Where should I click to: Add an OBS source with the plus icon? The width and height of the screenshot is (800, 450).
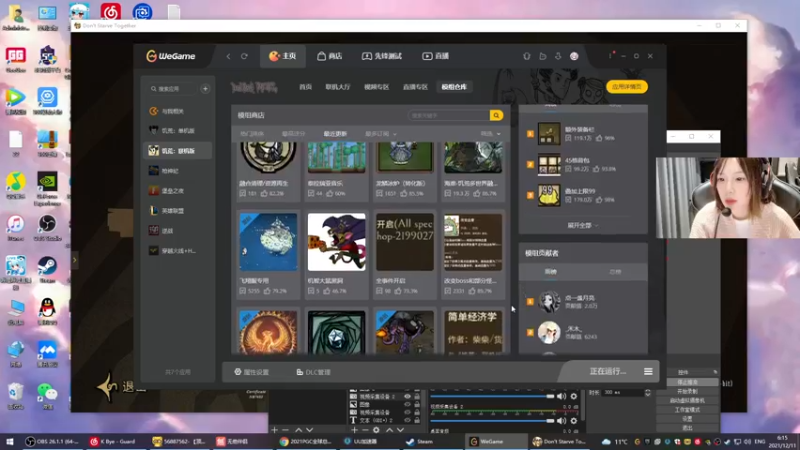pyautogui.click(x=354, y=430)
